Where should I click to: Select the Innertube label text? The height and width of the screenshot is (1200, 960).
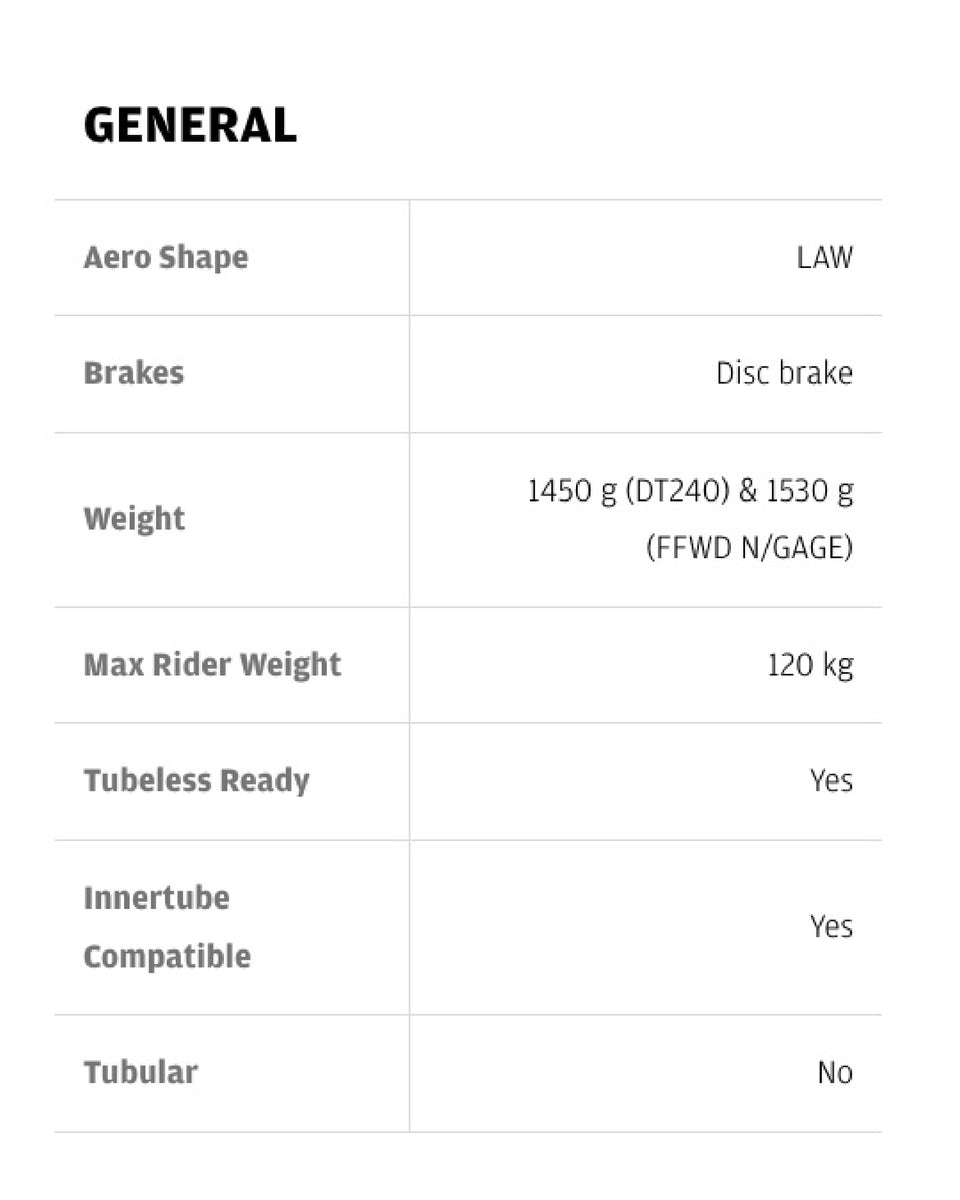(156, 898)
